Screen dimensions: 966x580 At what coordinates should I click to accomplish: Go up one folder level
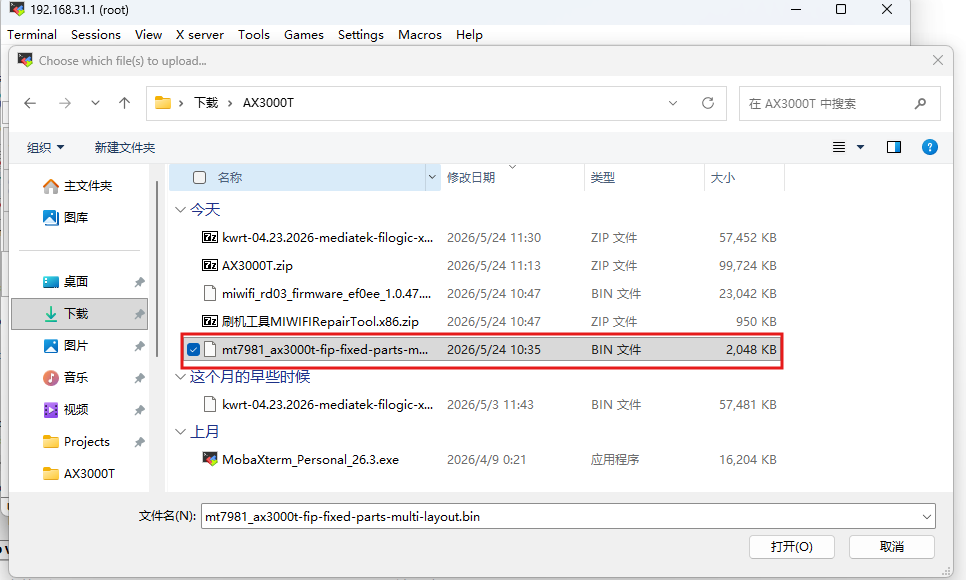coord(124,104)
